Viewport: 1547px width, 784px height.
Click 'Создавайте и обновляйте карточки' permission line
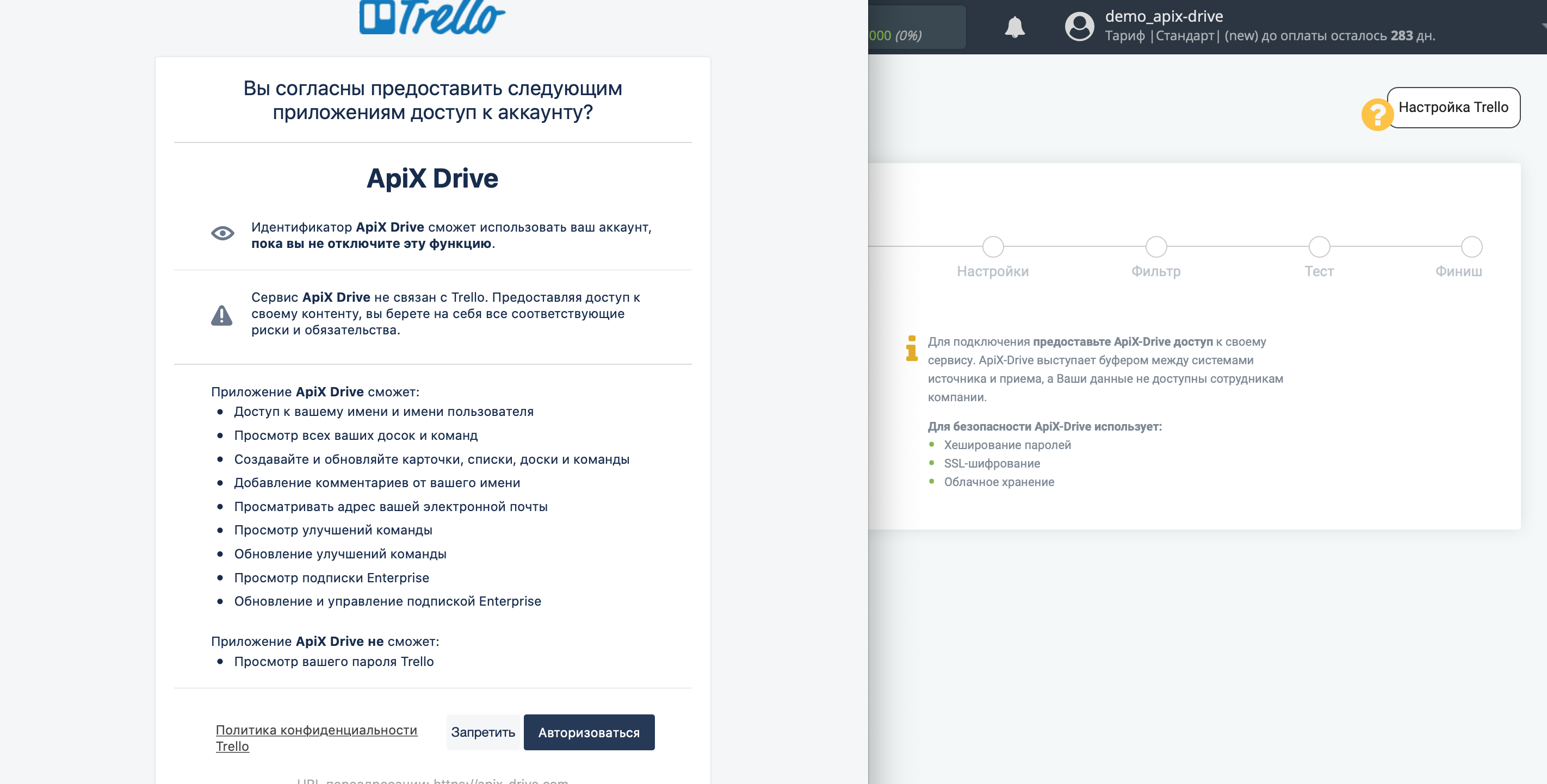(x=432, y=459)
